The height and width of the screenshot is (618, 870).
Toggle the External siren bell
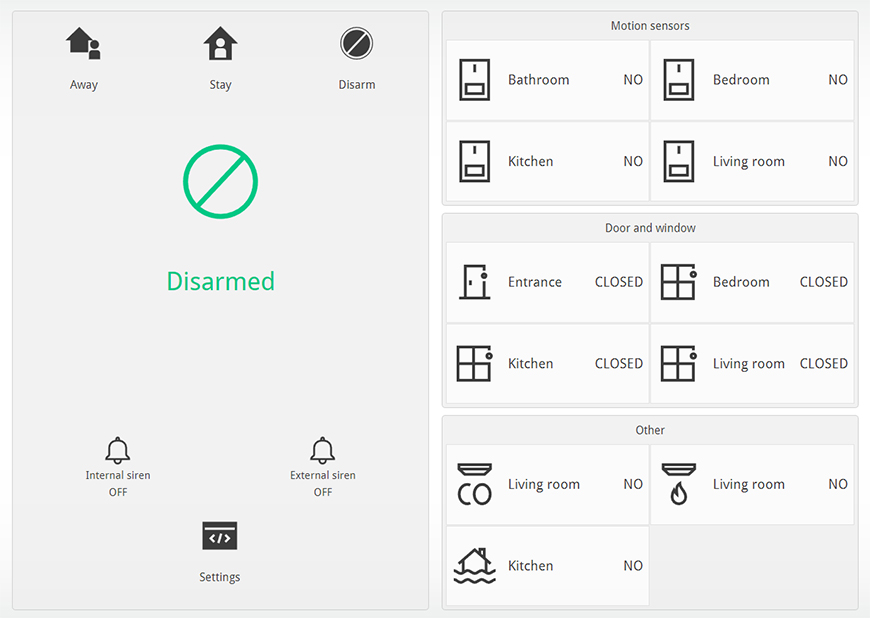322,451
